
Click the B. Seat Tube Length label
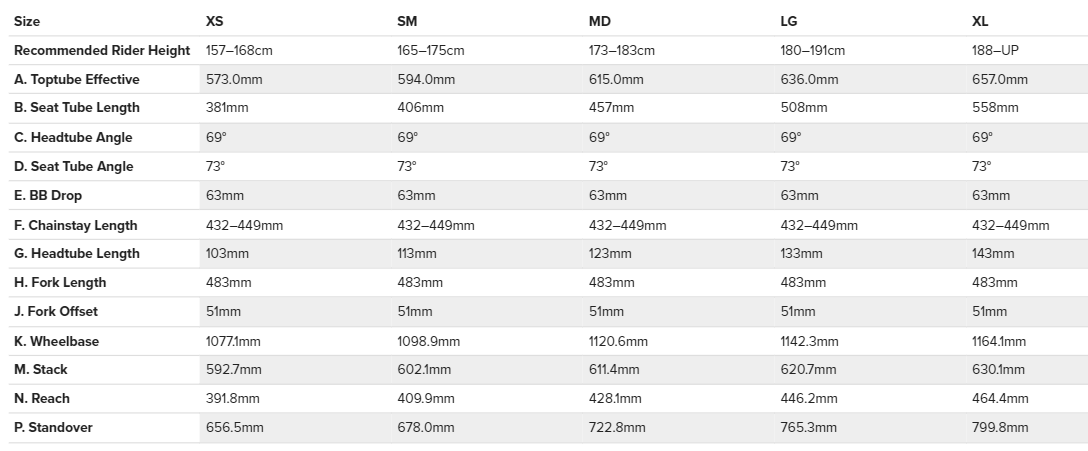coord(76,108)
